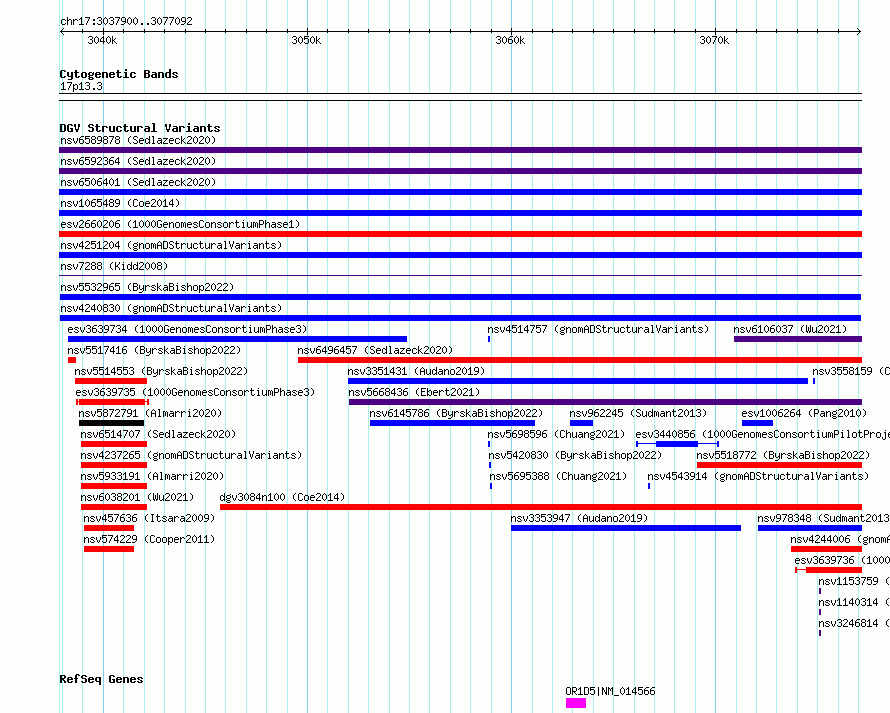Image resolution: width=890 pixels, height=713 pixels.
Task: Click the OR1D5|NM_014566 gene label
Action: tap(610, 691)
